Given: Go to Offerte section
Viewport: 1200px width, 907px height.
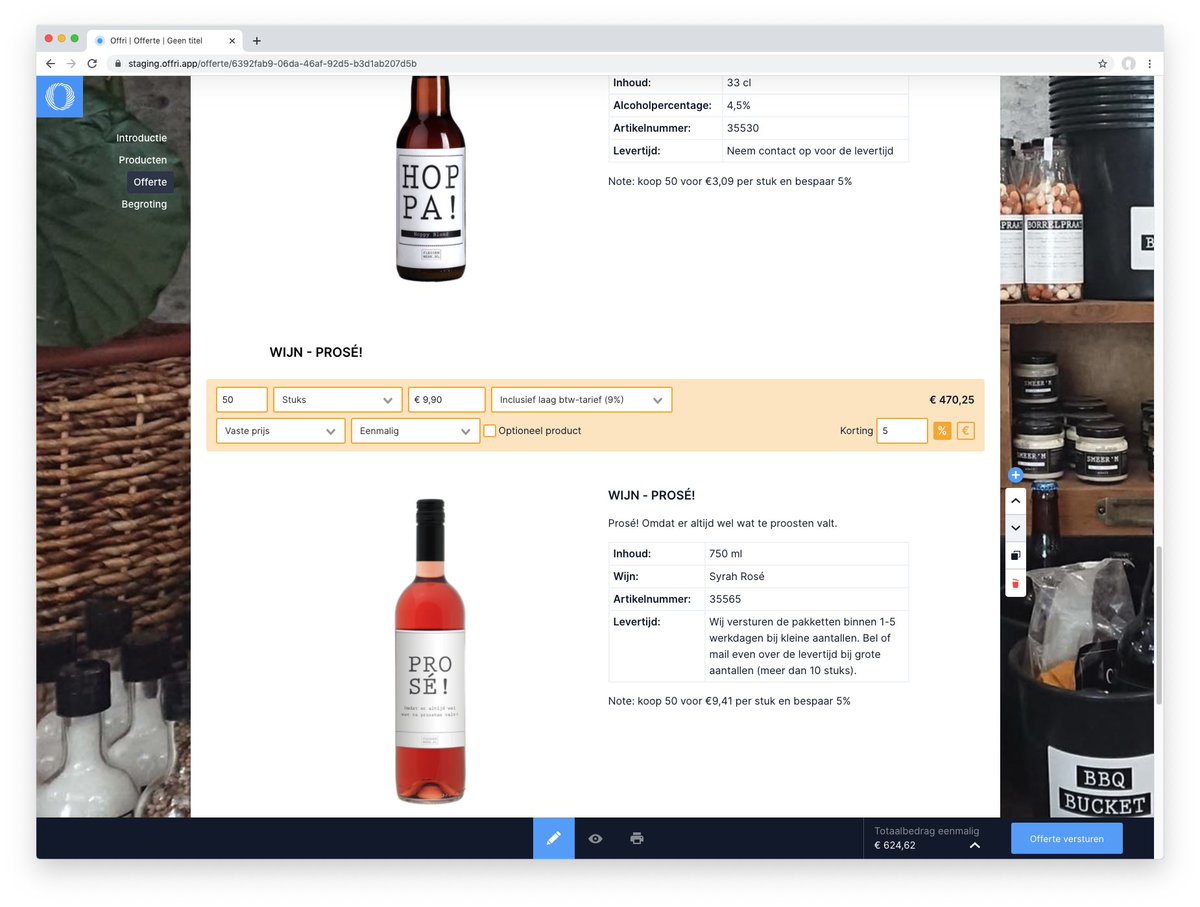Looking at the screenshot, I should click(150, 182).
